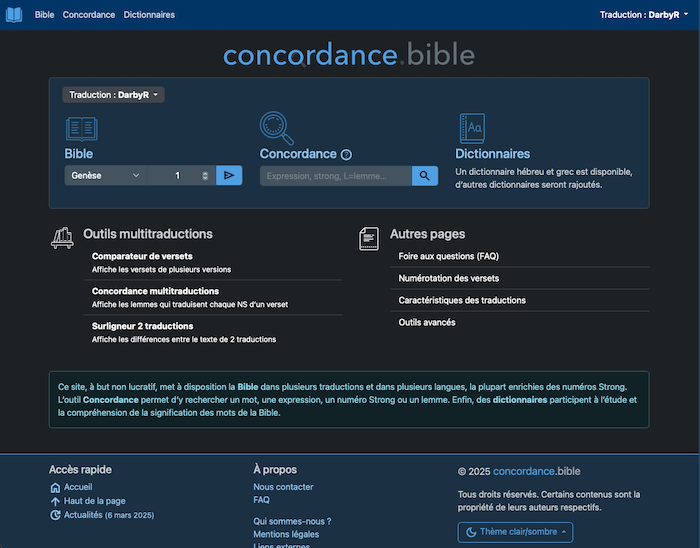This screenshot has width=700, height=548.
Task: Click the magnifying glass Concordance icon
Action: point(277,128)
